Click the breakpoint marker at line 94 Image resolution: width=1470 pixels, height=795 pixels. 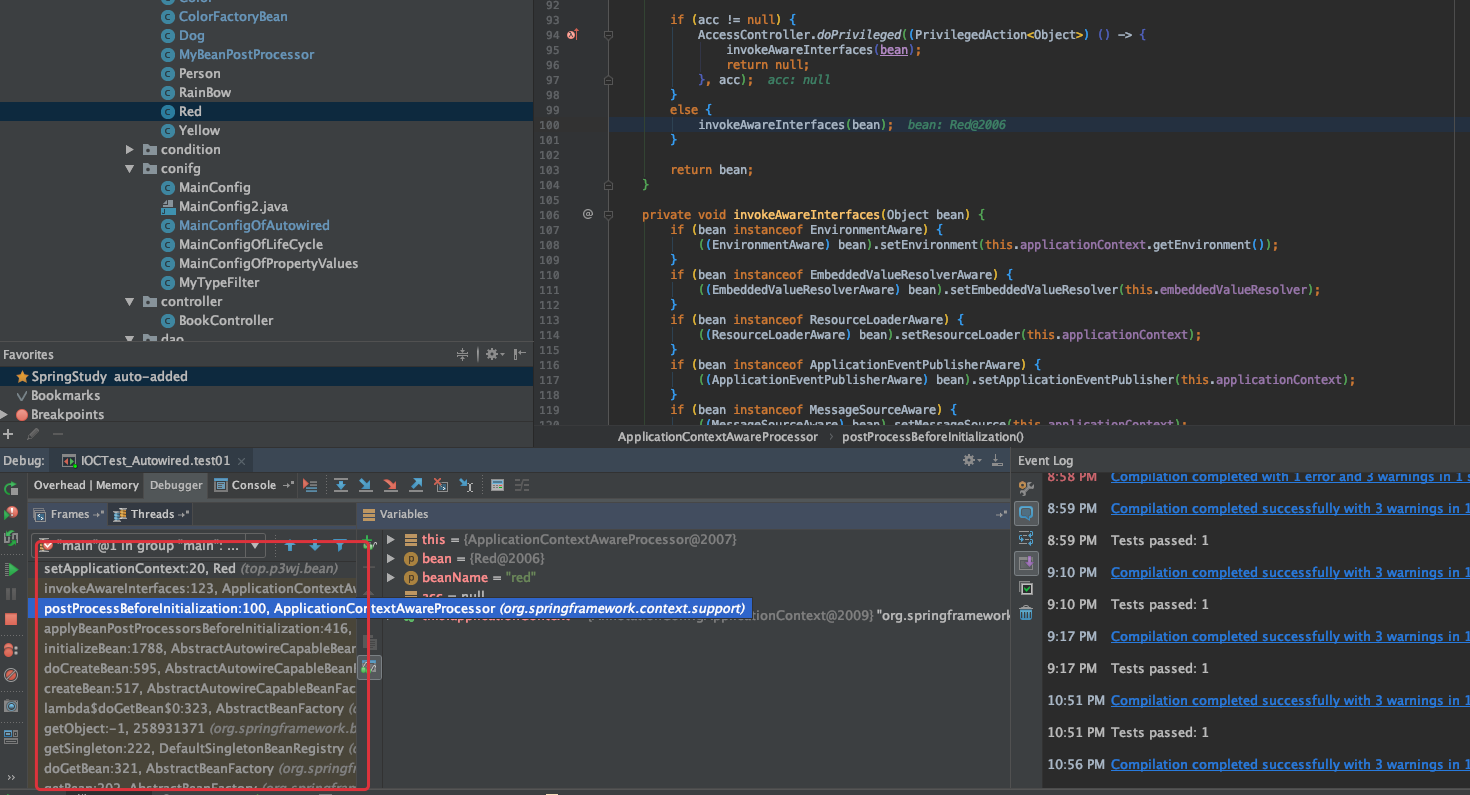click(x=572, y=34)
